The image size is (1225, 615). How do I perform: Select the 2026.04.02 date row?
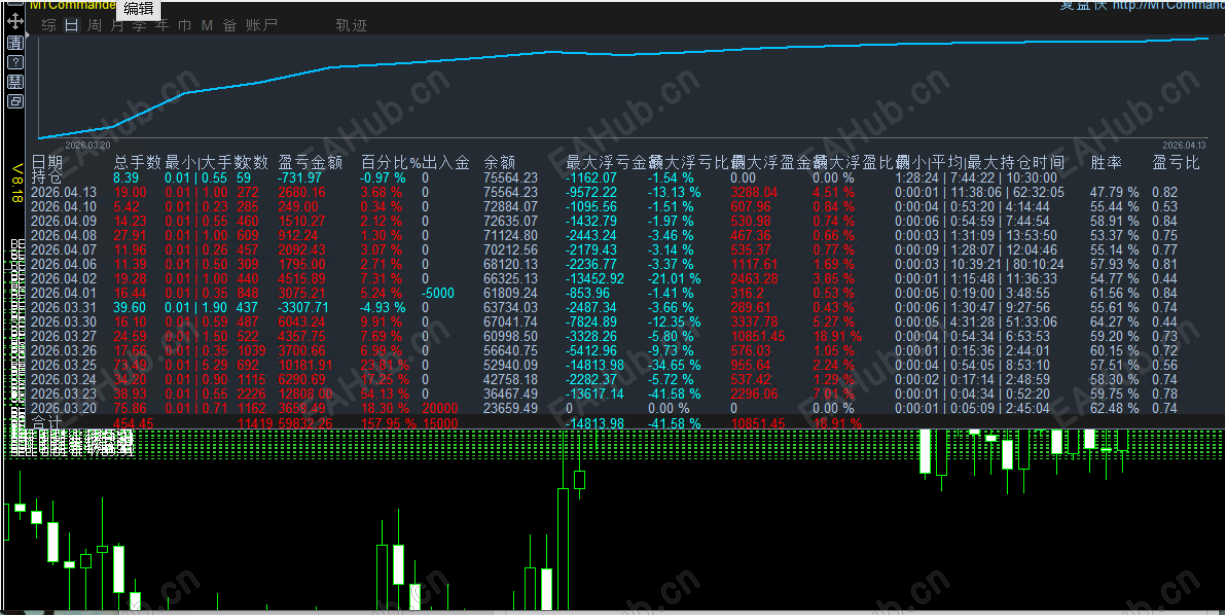click(x=64, y=279)
